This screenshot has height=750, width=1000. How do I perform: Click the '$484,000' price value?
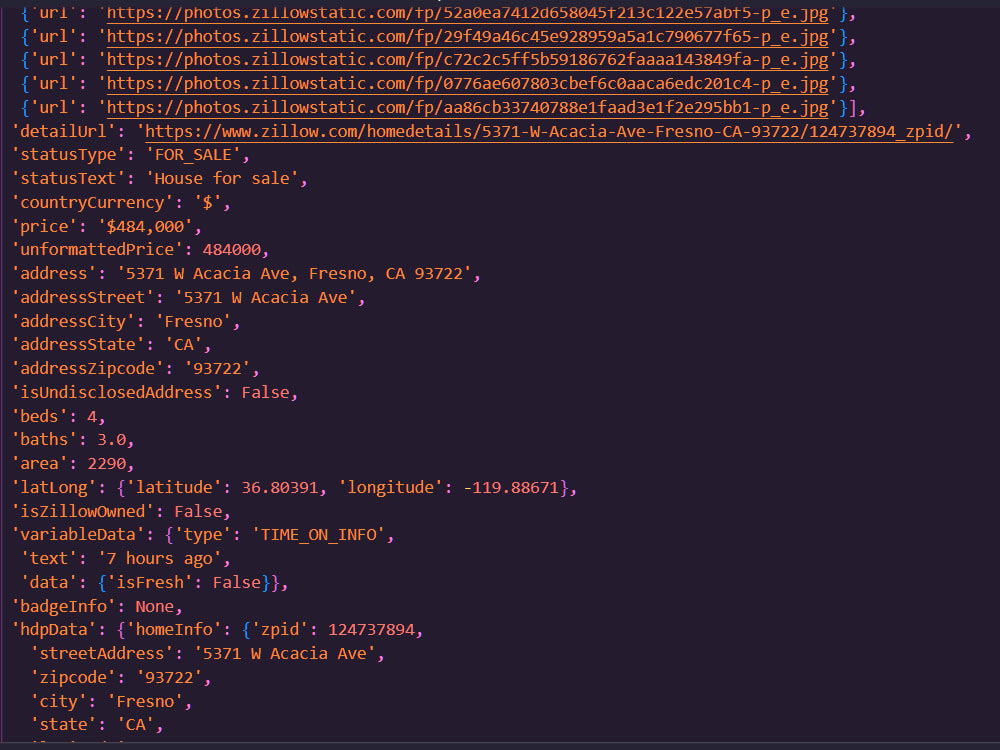145,226
